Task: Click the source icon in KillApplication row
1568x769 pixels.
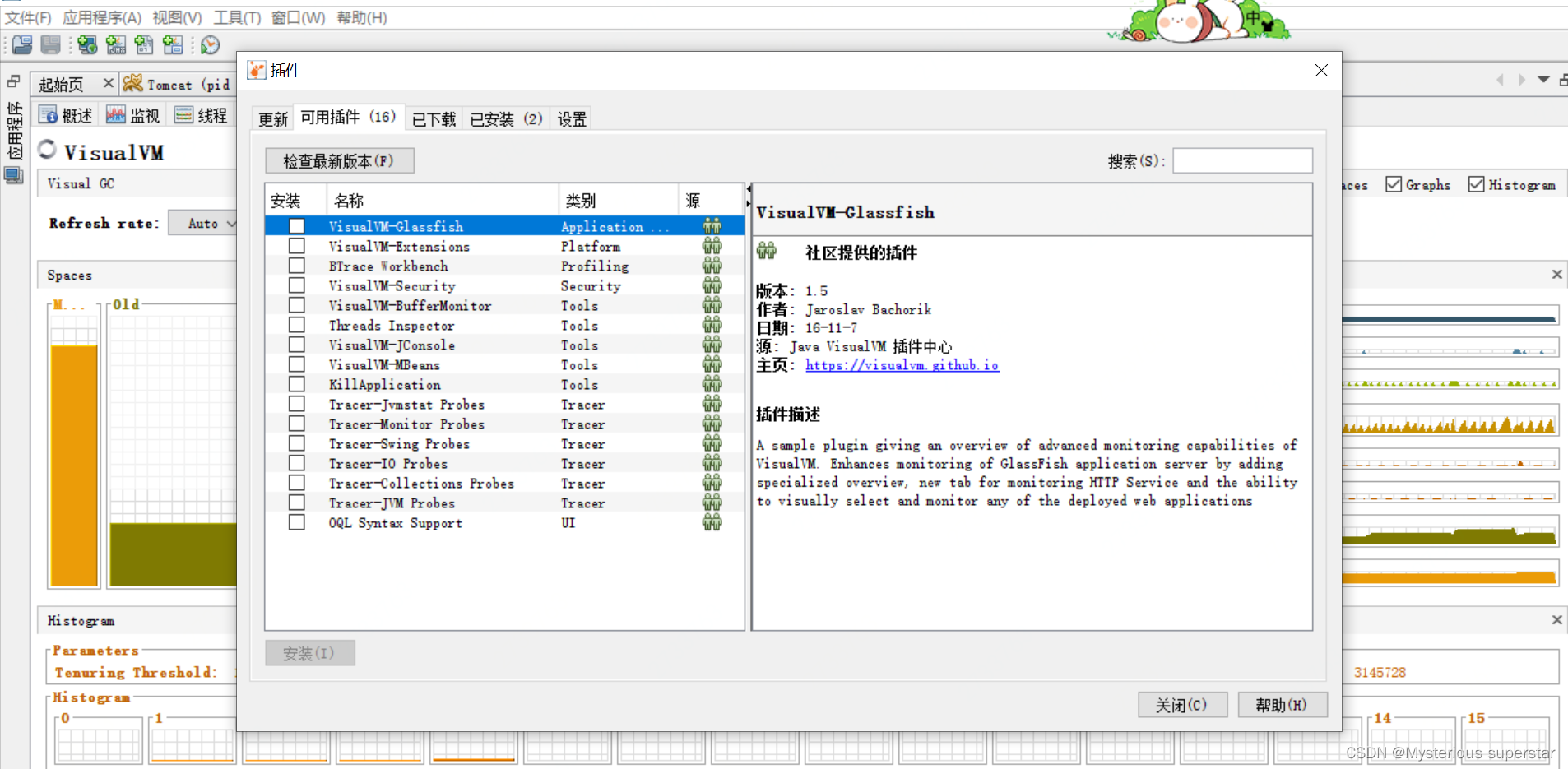Action: [712, 384]
